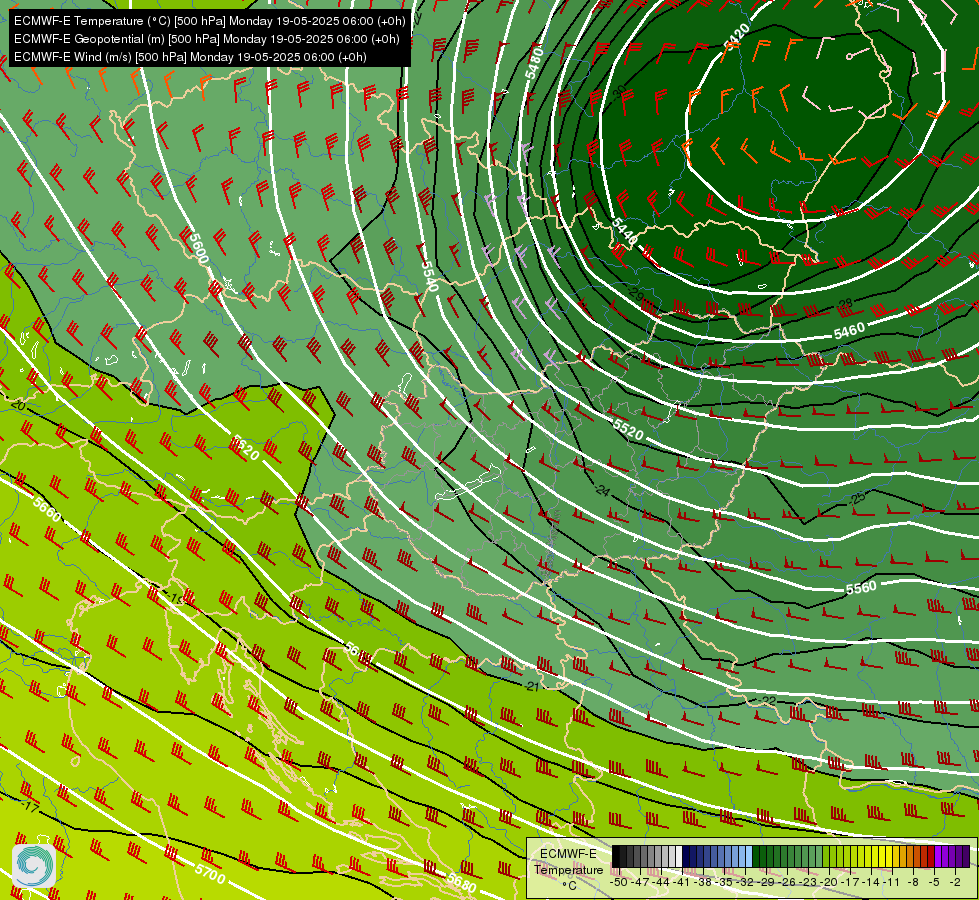Click the 5420 geopotential contour label
The width and height of the screenshot is (979, 900).
point(737,35)
